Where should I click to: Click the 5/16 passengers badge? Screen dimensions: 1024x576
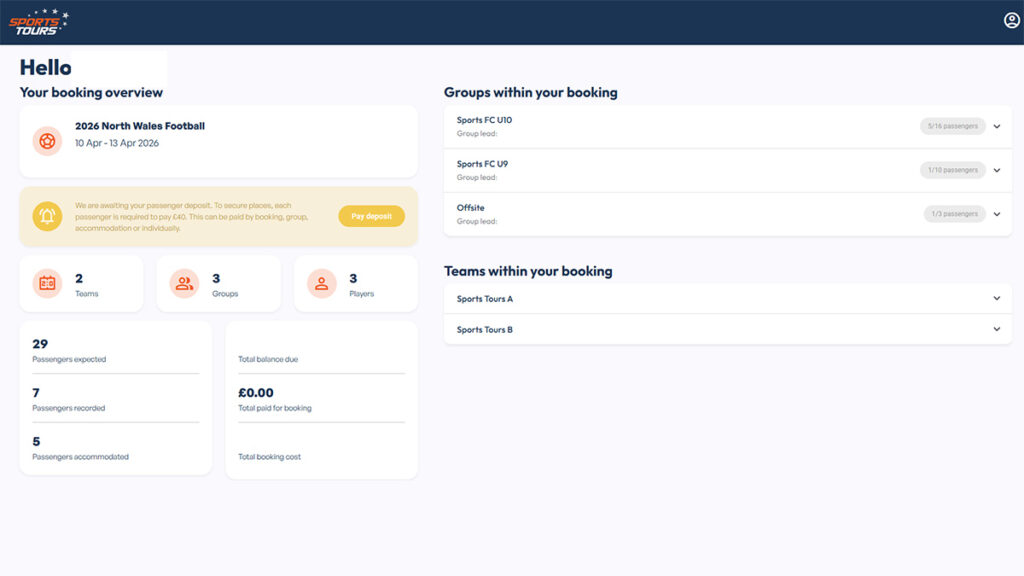coord(952,127)
